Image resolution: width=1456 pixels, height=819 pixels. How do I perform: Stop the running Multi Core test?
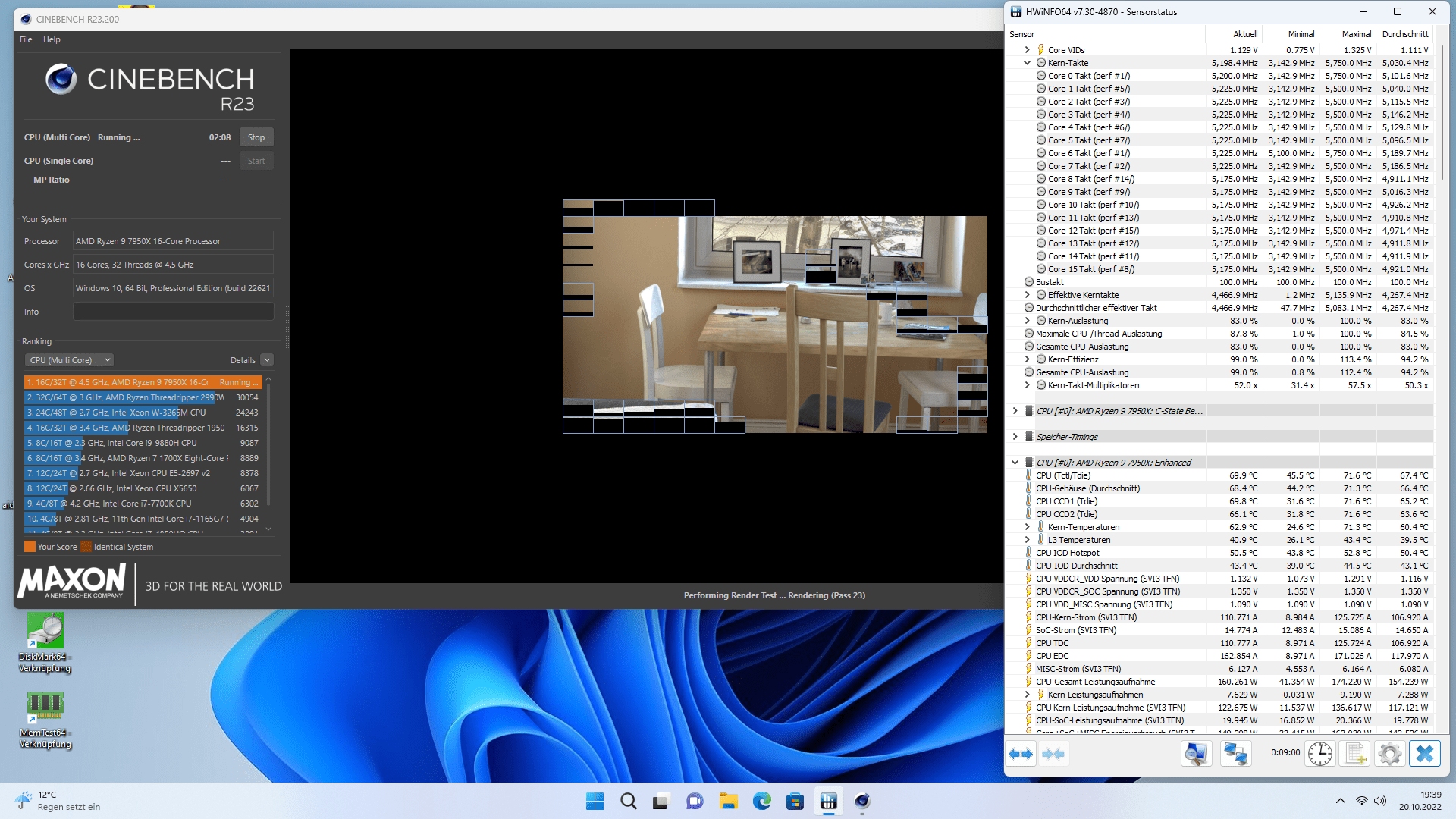256,137
